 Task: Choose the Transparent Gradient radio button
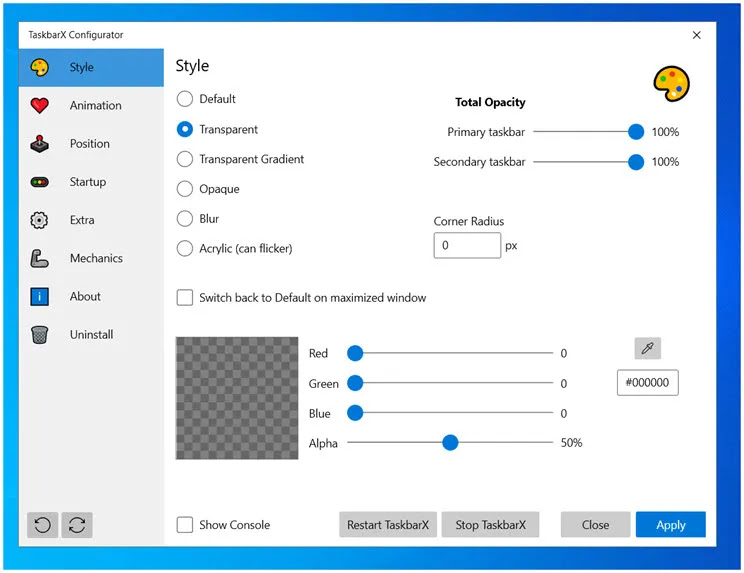coord(185,159)
